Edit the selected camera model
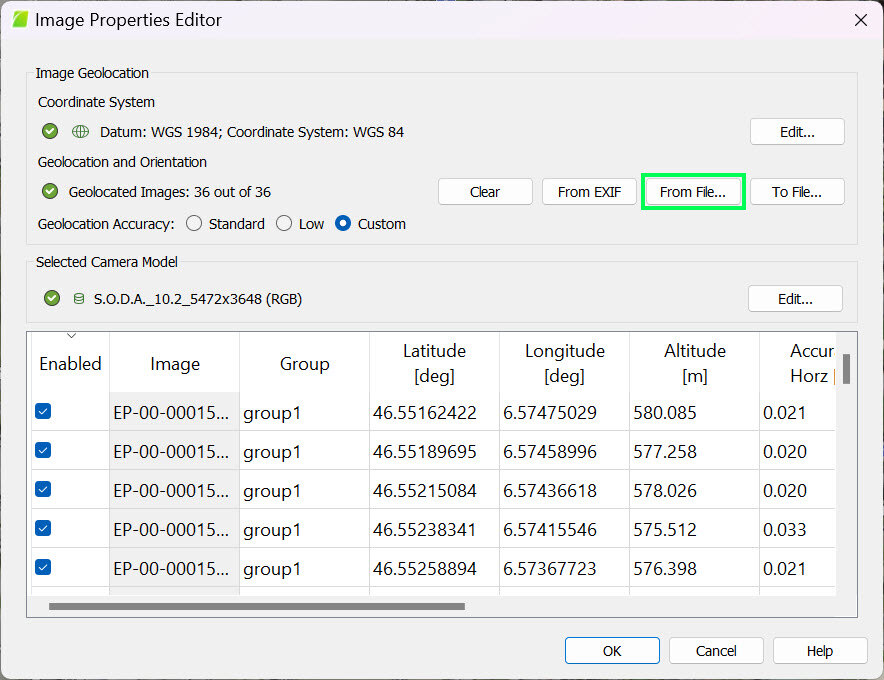884x680 pixels. [x=797, y=298]
